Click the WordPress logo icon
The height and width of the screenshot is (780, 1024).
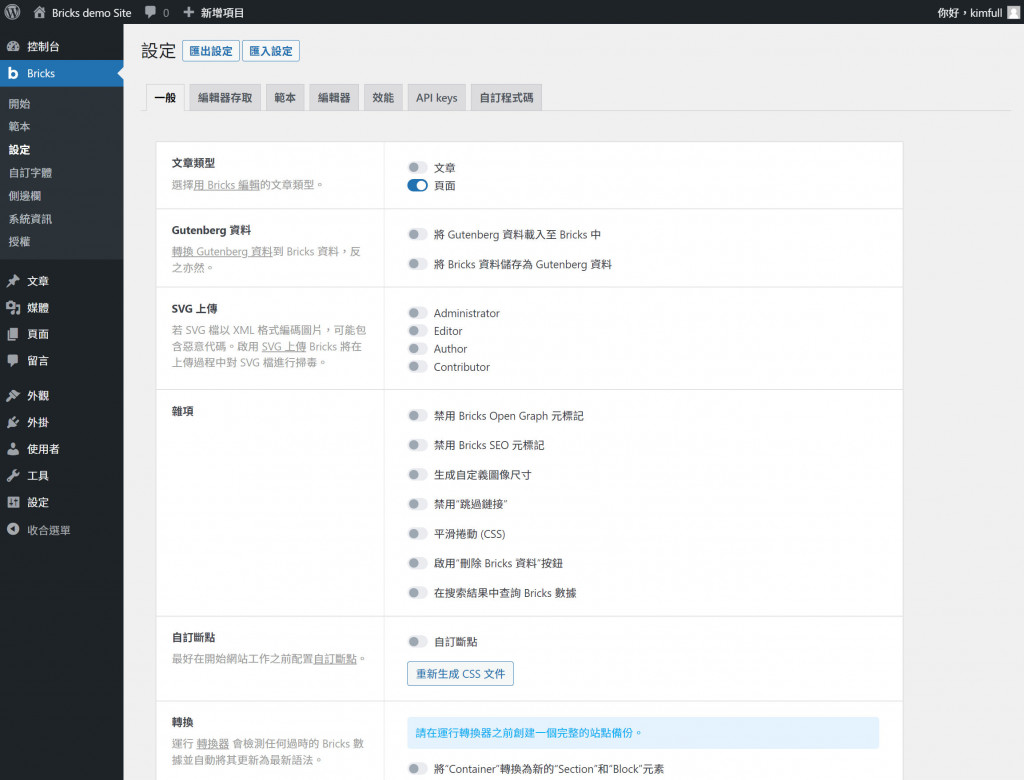point(12,12)
